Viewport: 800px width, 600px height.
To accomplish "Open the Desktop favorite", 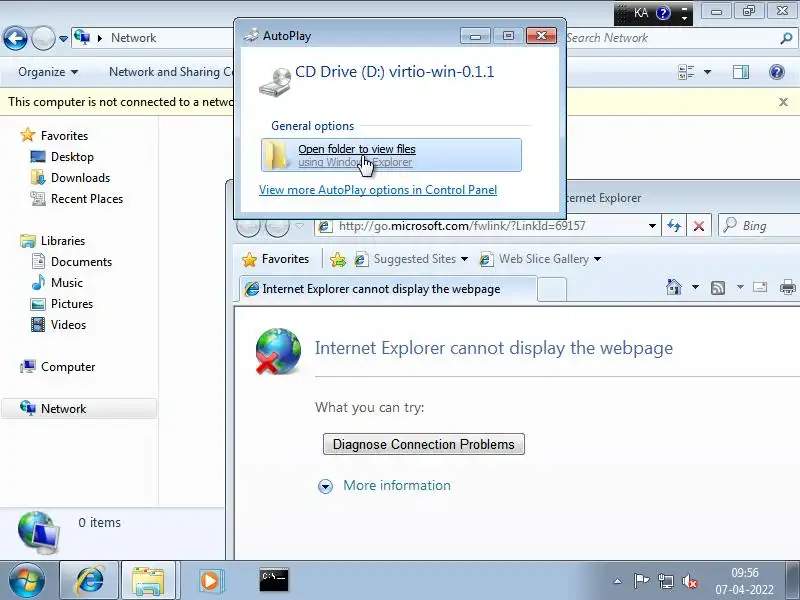I will (62, 157).
